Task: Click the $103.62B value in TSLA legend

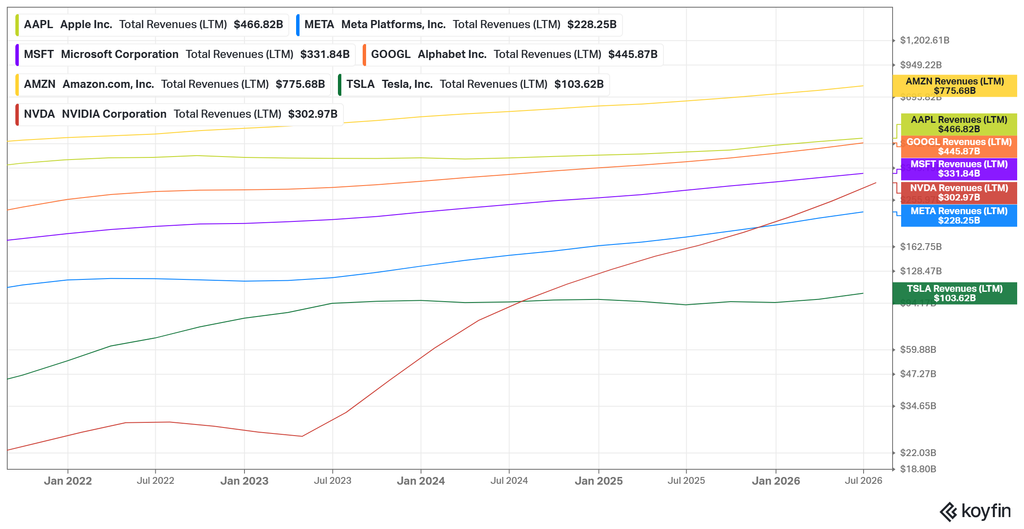Action: pos(579,84)
